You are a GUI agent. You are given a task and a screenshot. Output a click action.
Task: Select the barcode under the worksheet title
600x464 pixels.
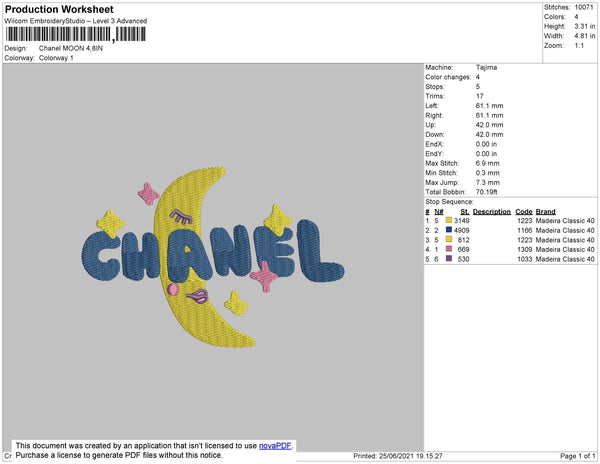(75, 34)
